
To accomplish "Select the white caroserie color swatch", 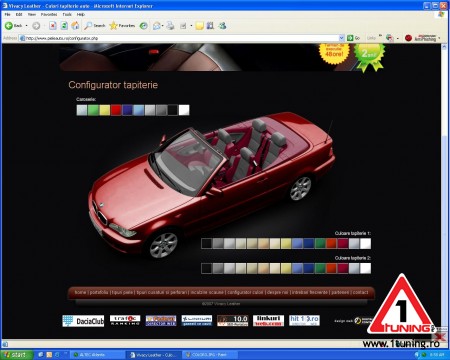I will point(184,110).
